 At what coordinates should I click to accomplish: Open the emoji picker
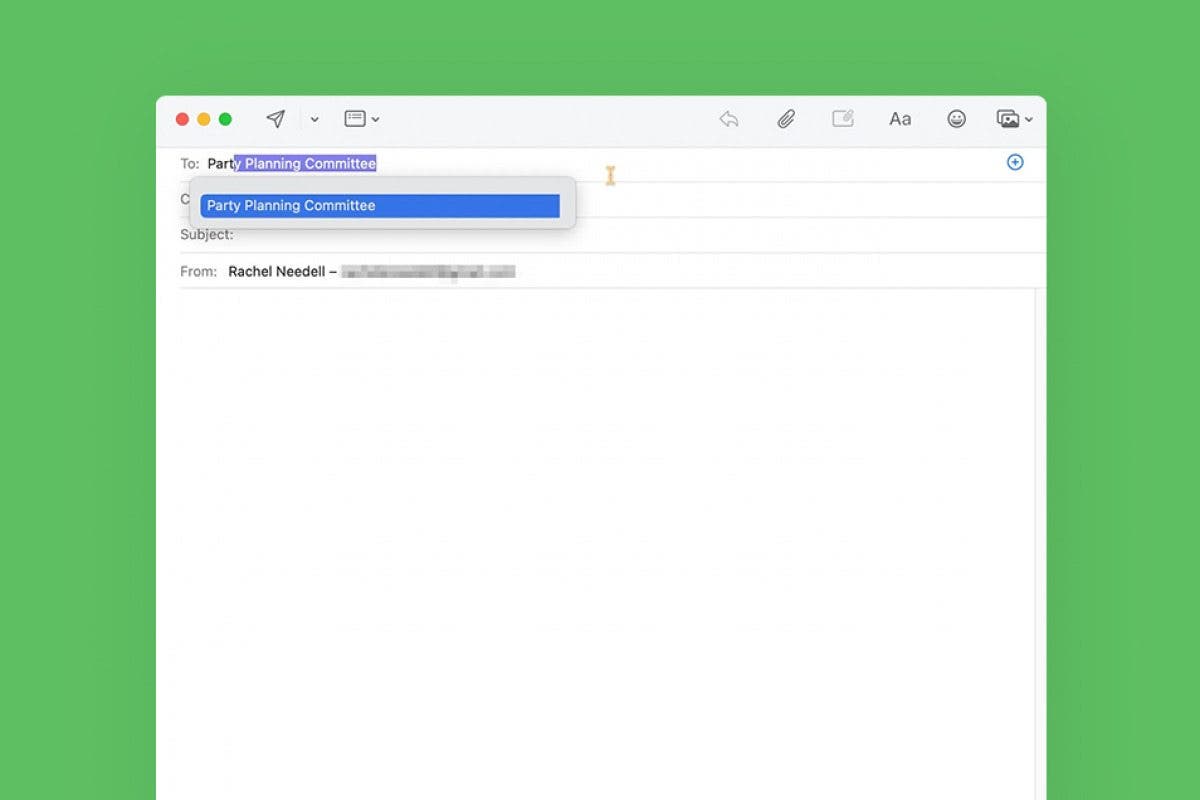click(x=957, y=119)
